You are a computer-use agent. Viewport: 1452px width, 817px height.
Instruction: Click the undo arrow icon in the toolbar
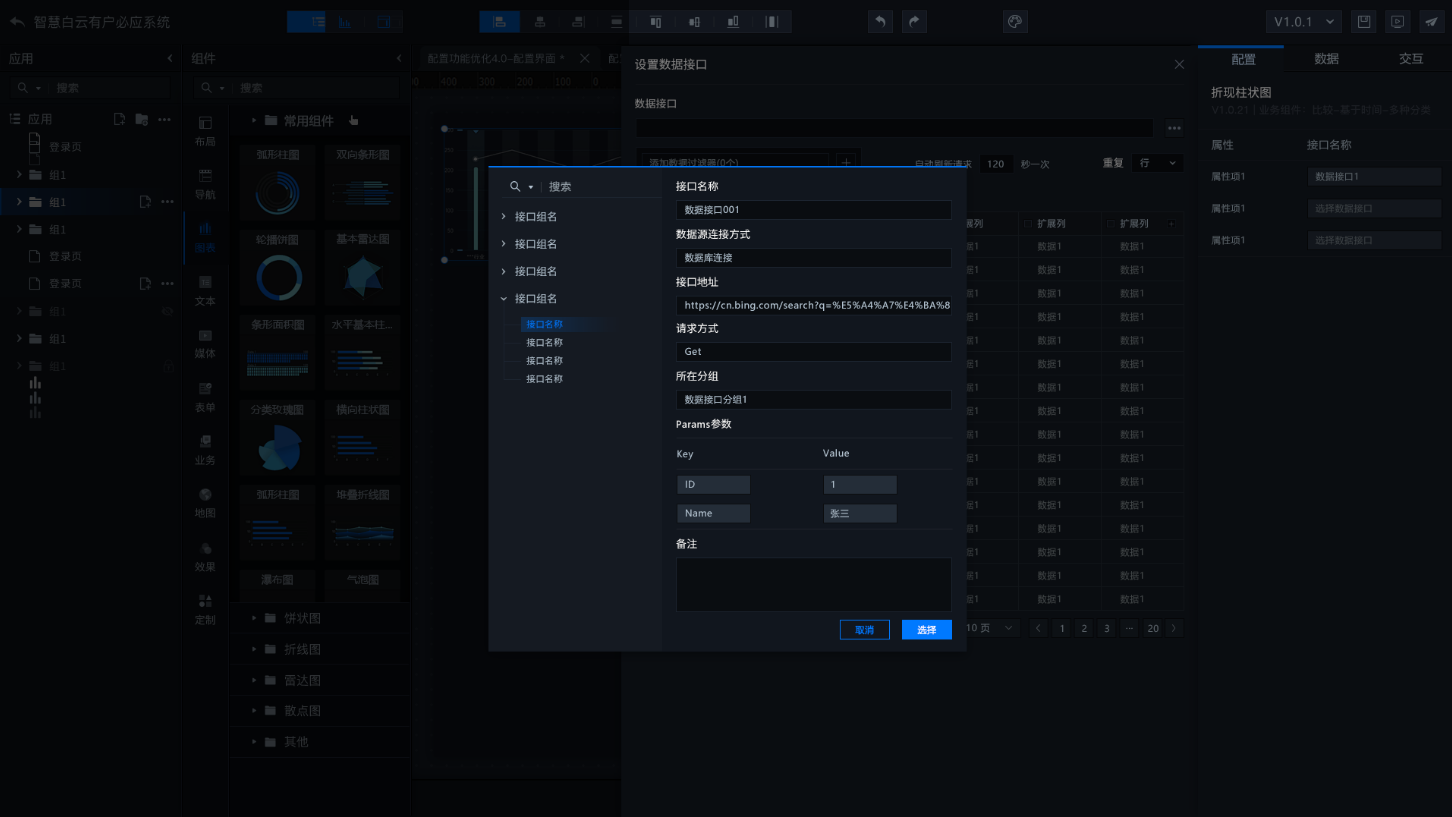point(880,22)
